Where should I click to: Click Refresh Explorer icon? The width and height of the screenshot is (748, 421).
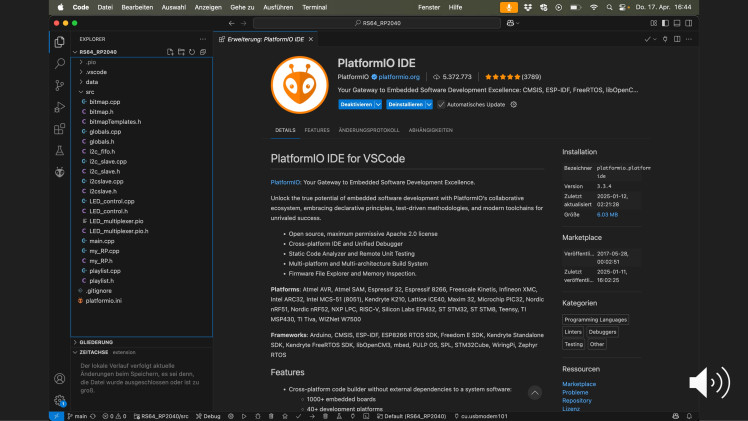(x=190, y=51)
